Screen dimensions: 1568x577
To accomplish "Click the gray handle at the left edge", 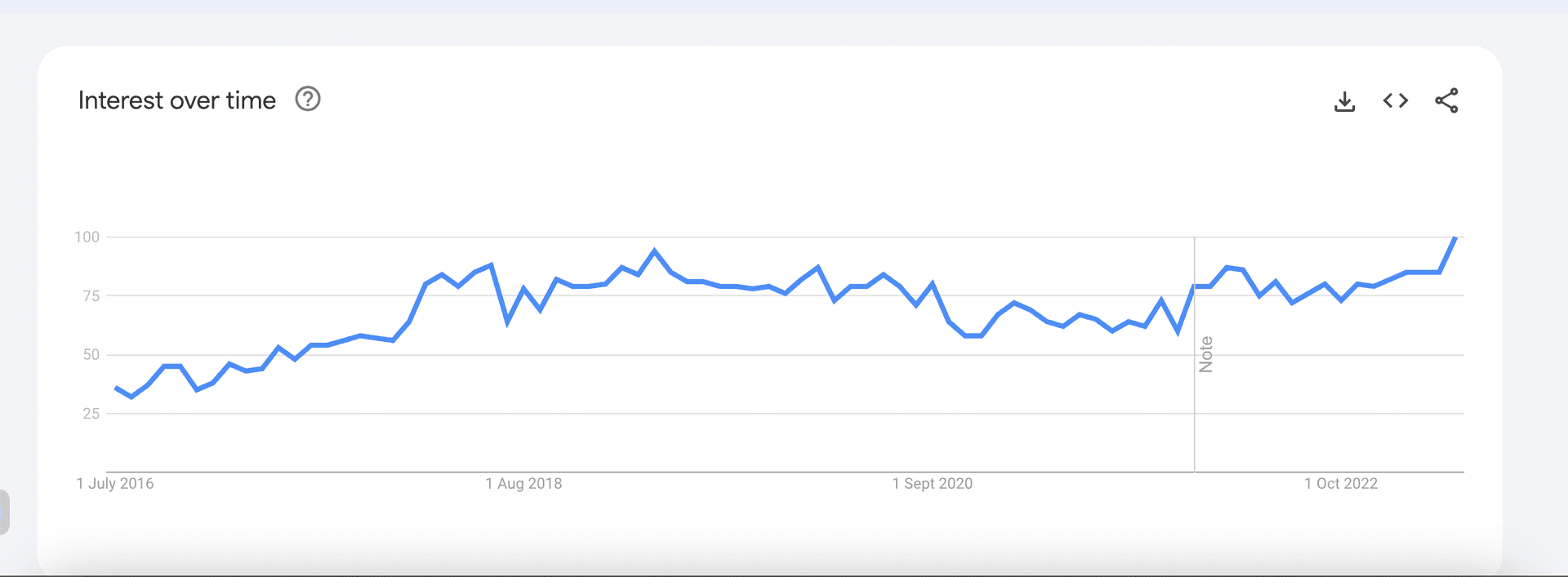I will click(x=4, y=512).
